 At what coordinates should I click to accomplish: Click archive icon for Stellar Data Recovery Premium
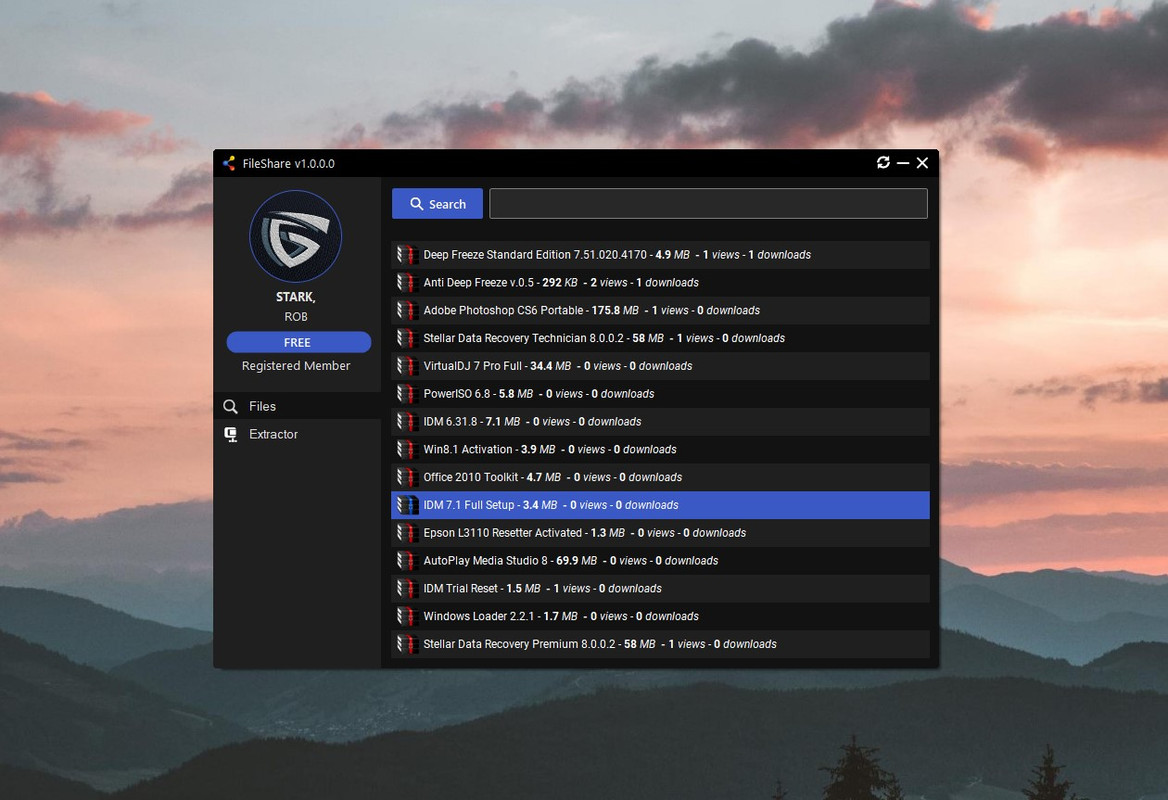[x=407, y=644]
